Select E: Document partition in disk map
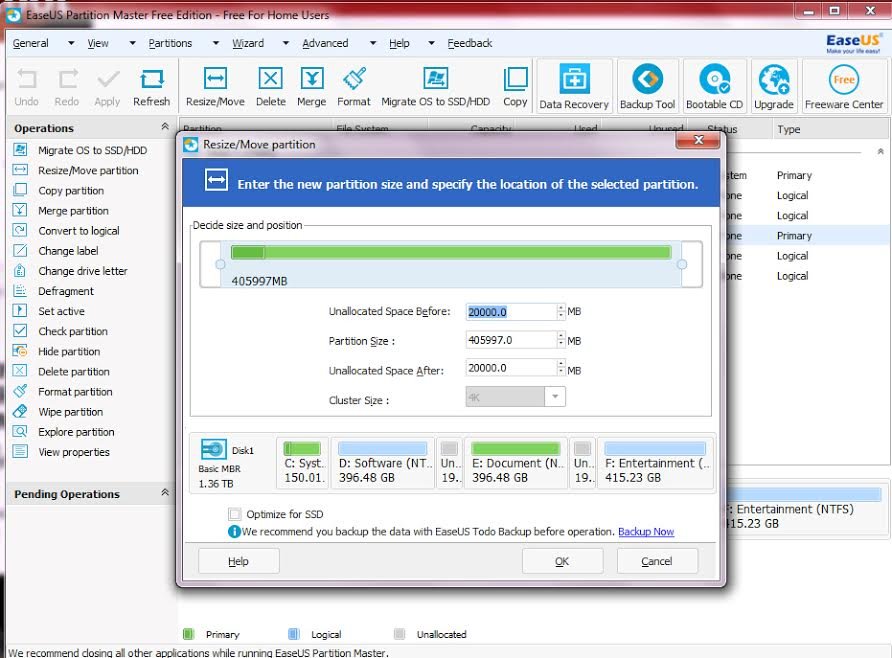The width and height of the screenshot is (892, 658). click(516, 463)
